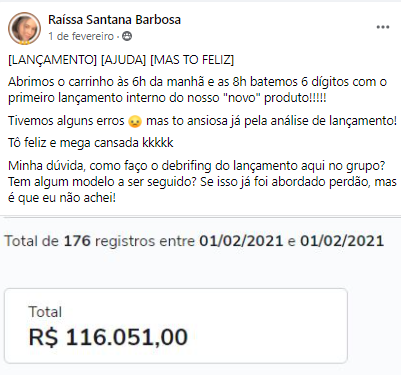
Task: Click the '1 de fevereiro' post timestamp
Action: 81,36
